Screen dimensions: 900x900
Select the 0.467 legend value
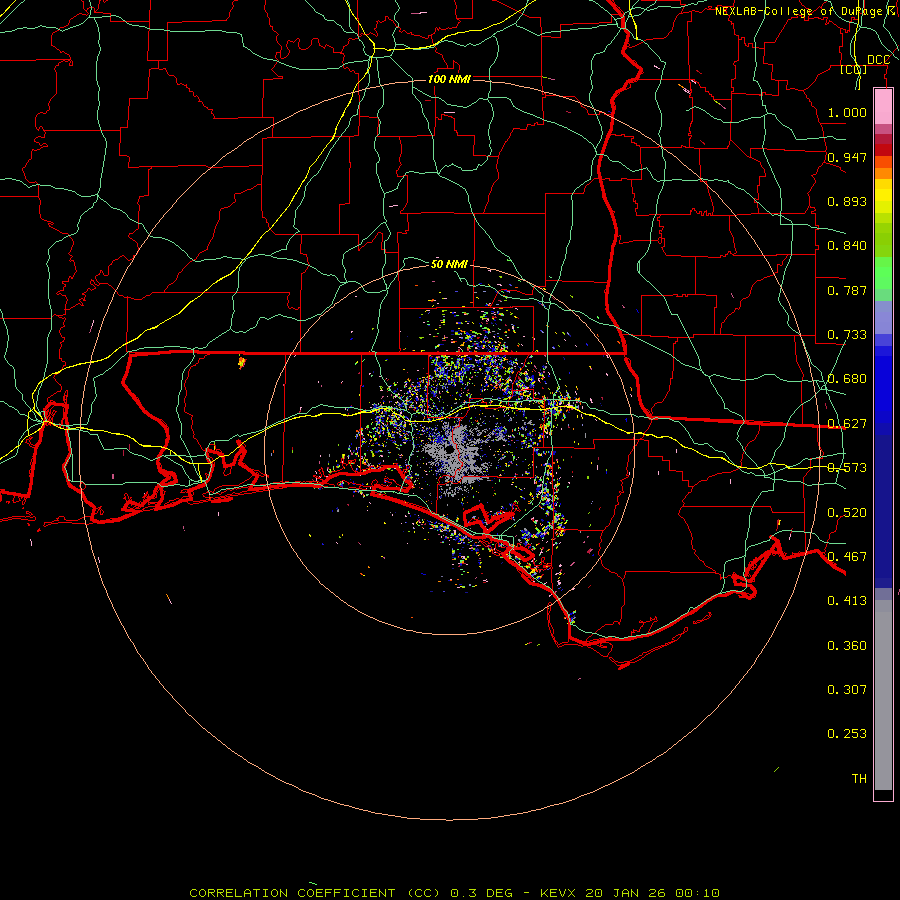click(847, 557)
